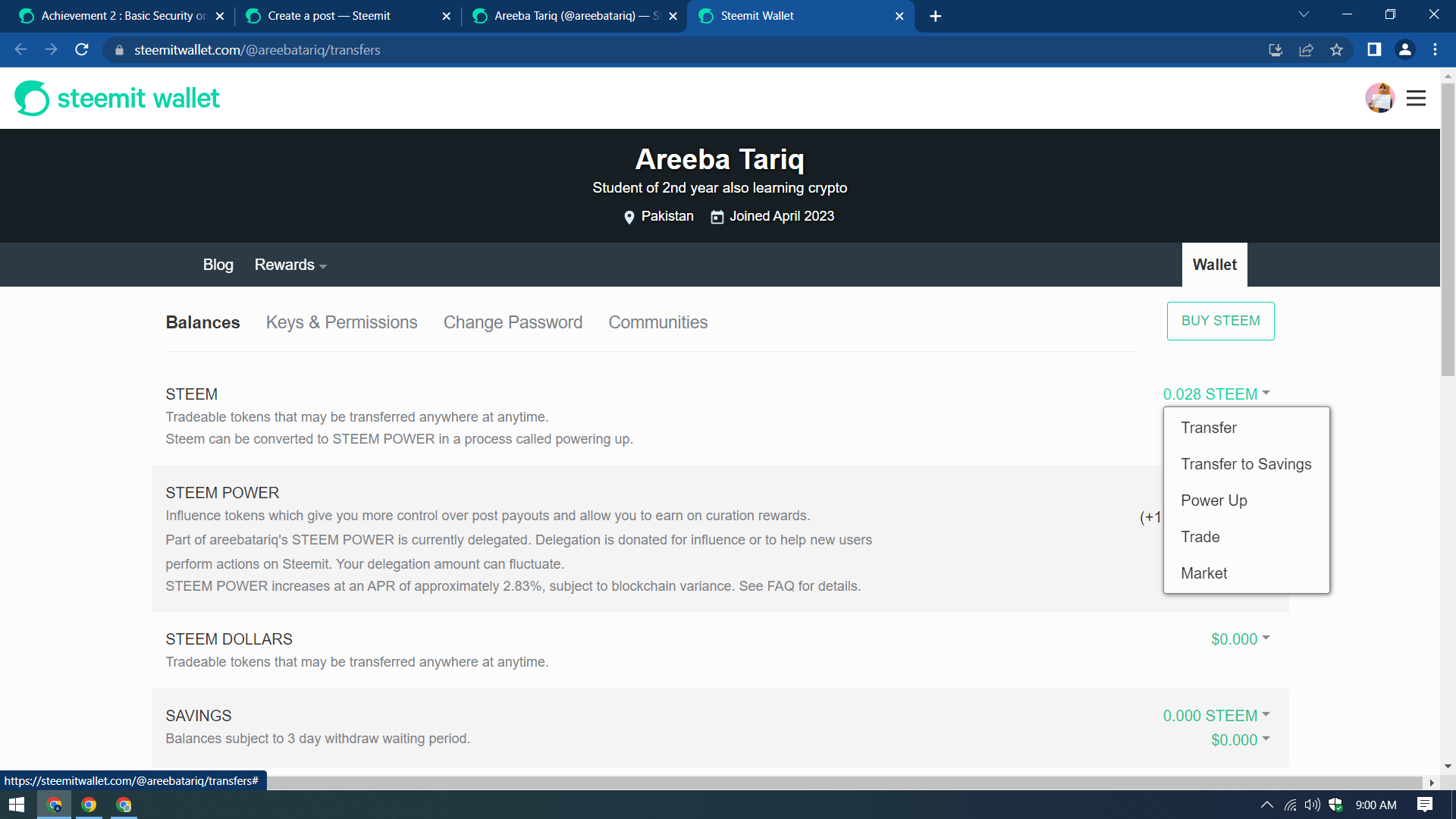This screenshot has height=819, width=1456.
Task: Open the notification center icon
Action: (1425, 805)
